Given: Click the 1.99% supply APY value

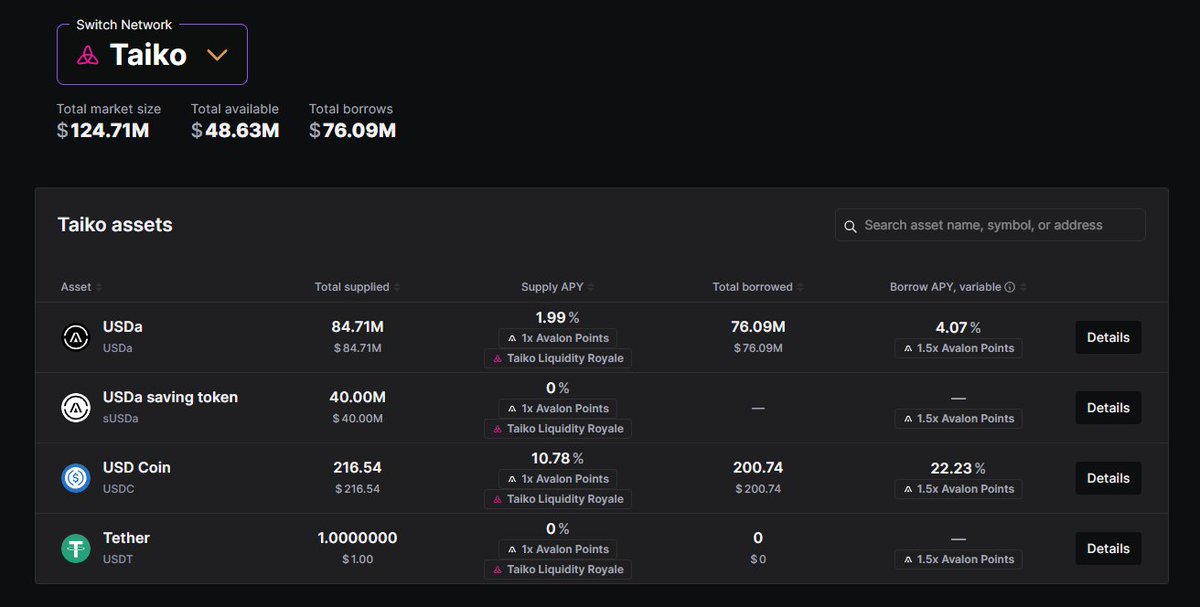Looking at the screenshot, I should pyautogui.click(x=558, y=317).
